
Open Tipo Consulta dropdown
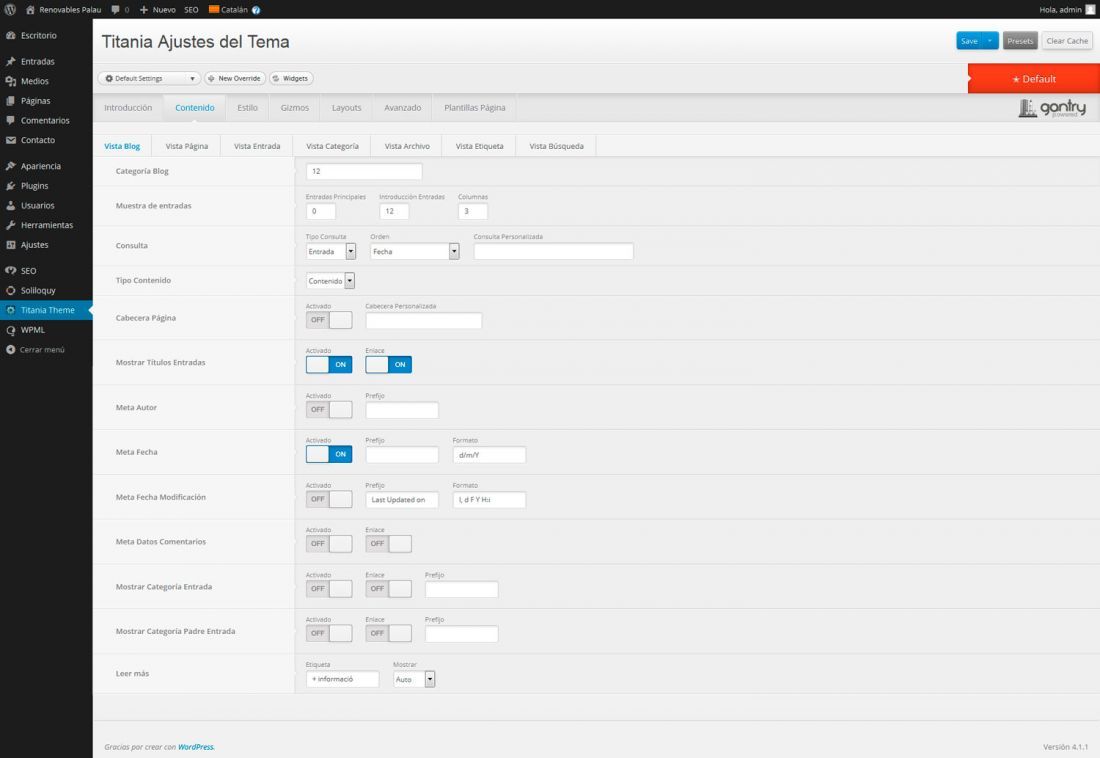click(331, 251)
